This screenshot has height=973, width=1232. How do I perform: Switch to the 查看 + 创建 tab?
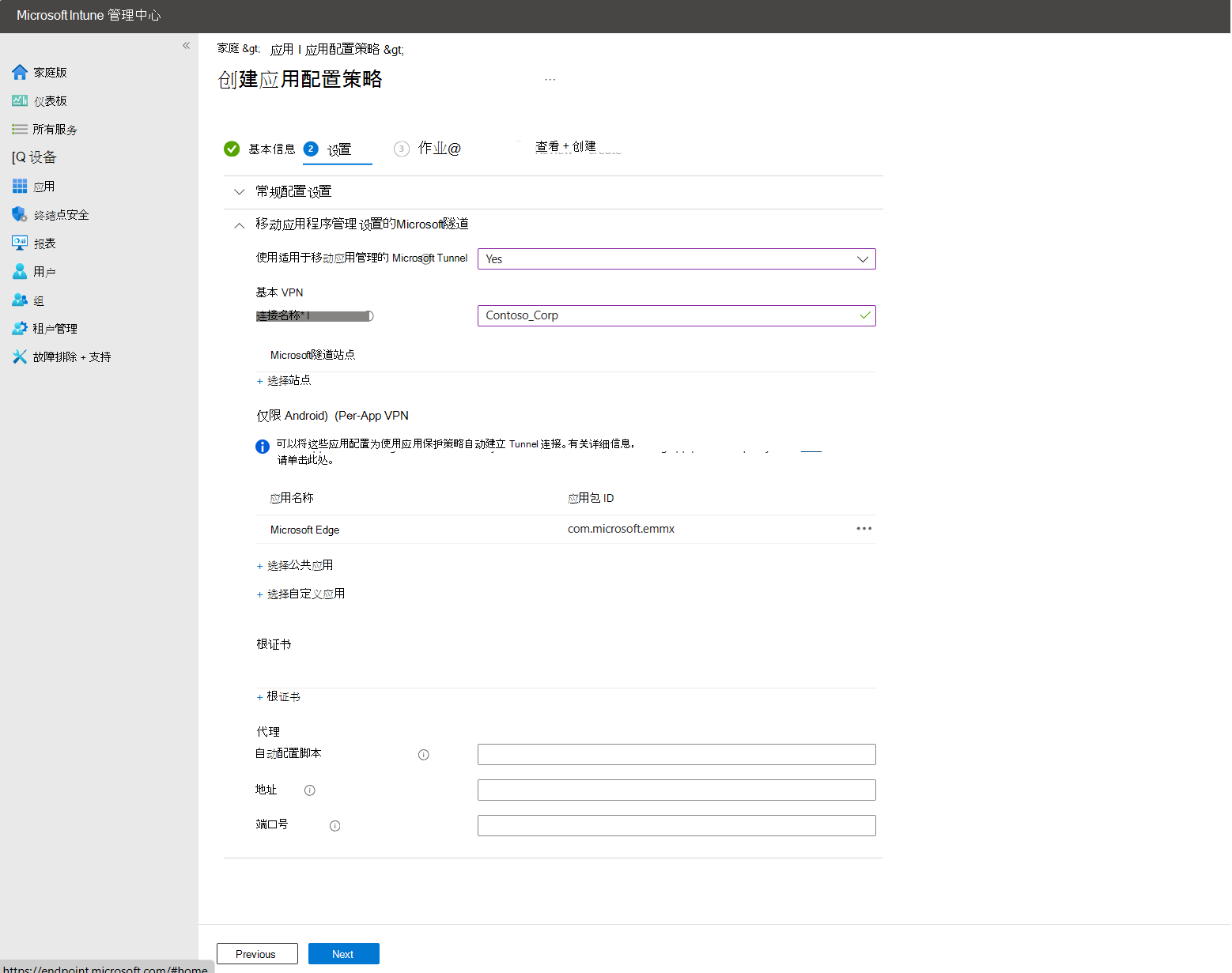(565, 147)
